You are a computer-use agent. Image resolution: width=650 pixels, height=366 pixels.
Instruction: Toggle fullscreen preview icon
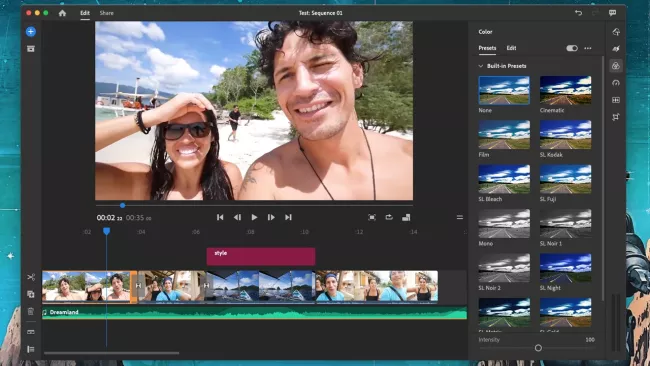372,217
